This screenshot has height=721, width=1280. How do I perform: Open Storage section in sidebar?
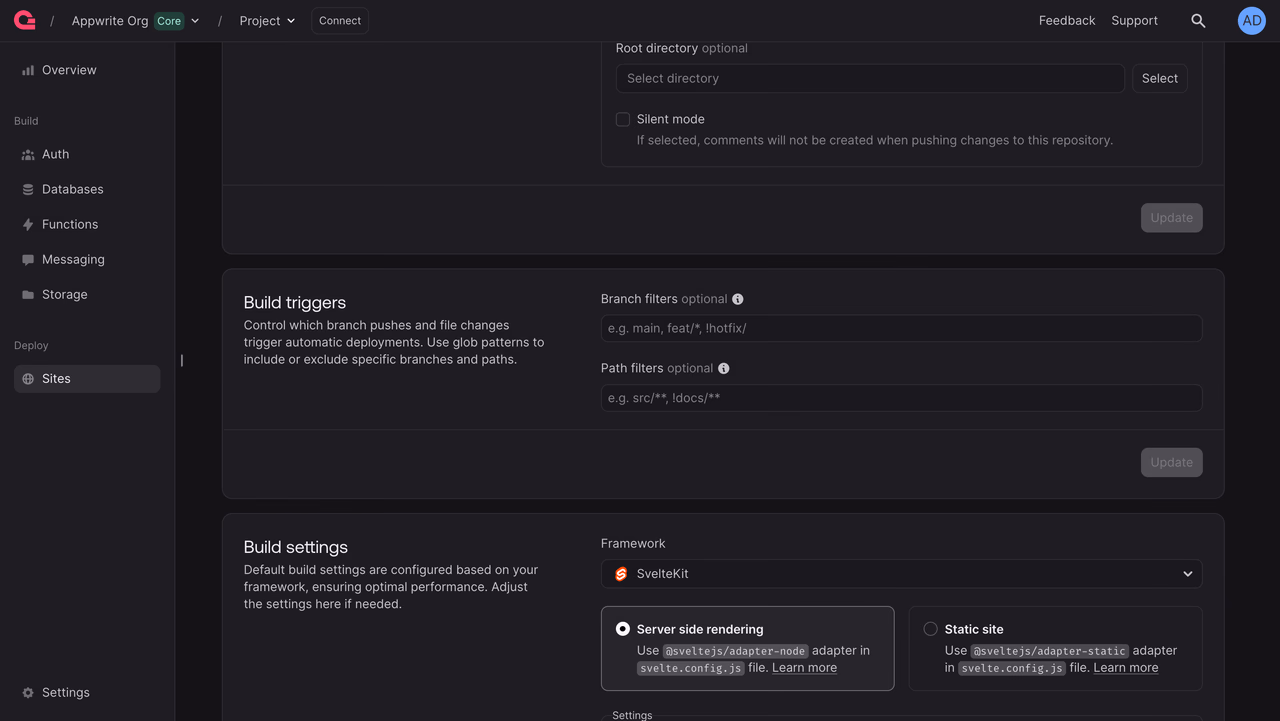(87, 294)
